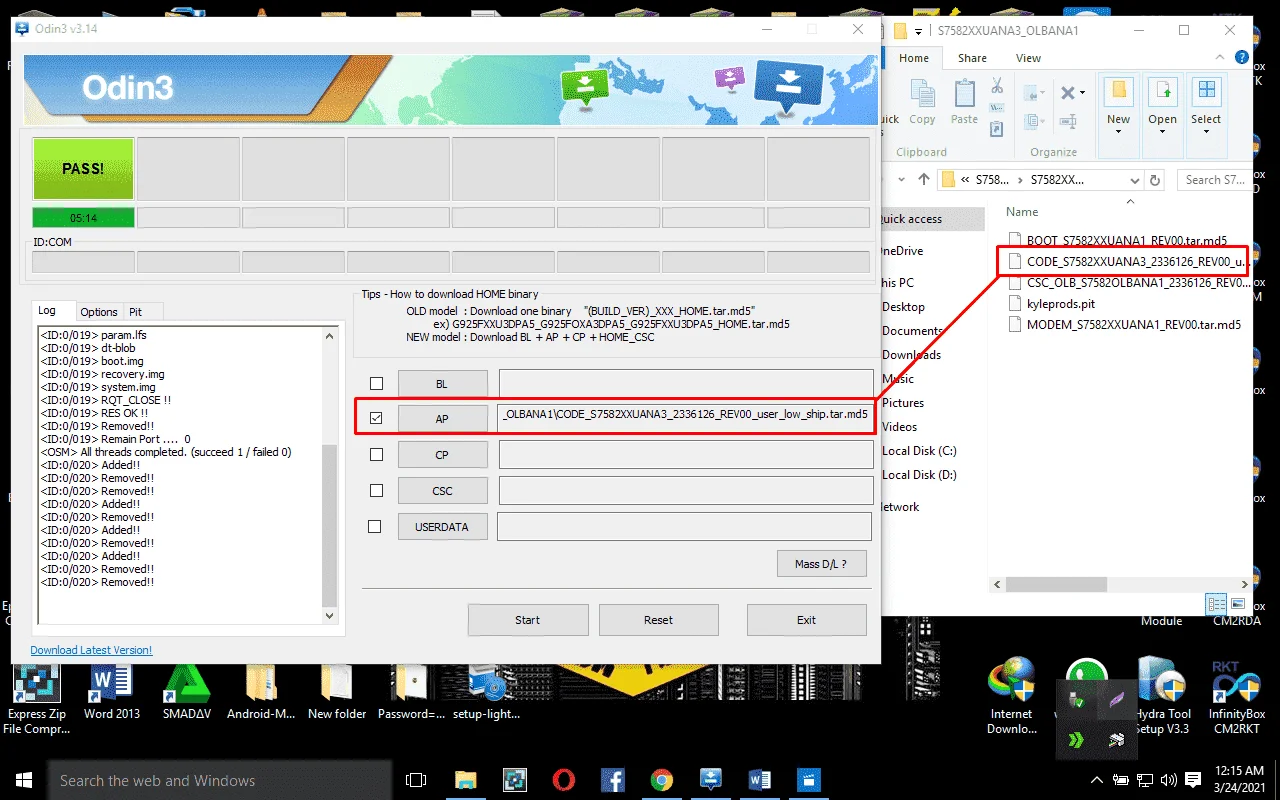Open InfinityBox CM2RKT desktop icon
This screenshot has height=800, width=1280.
(1238, 696)
